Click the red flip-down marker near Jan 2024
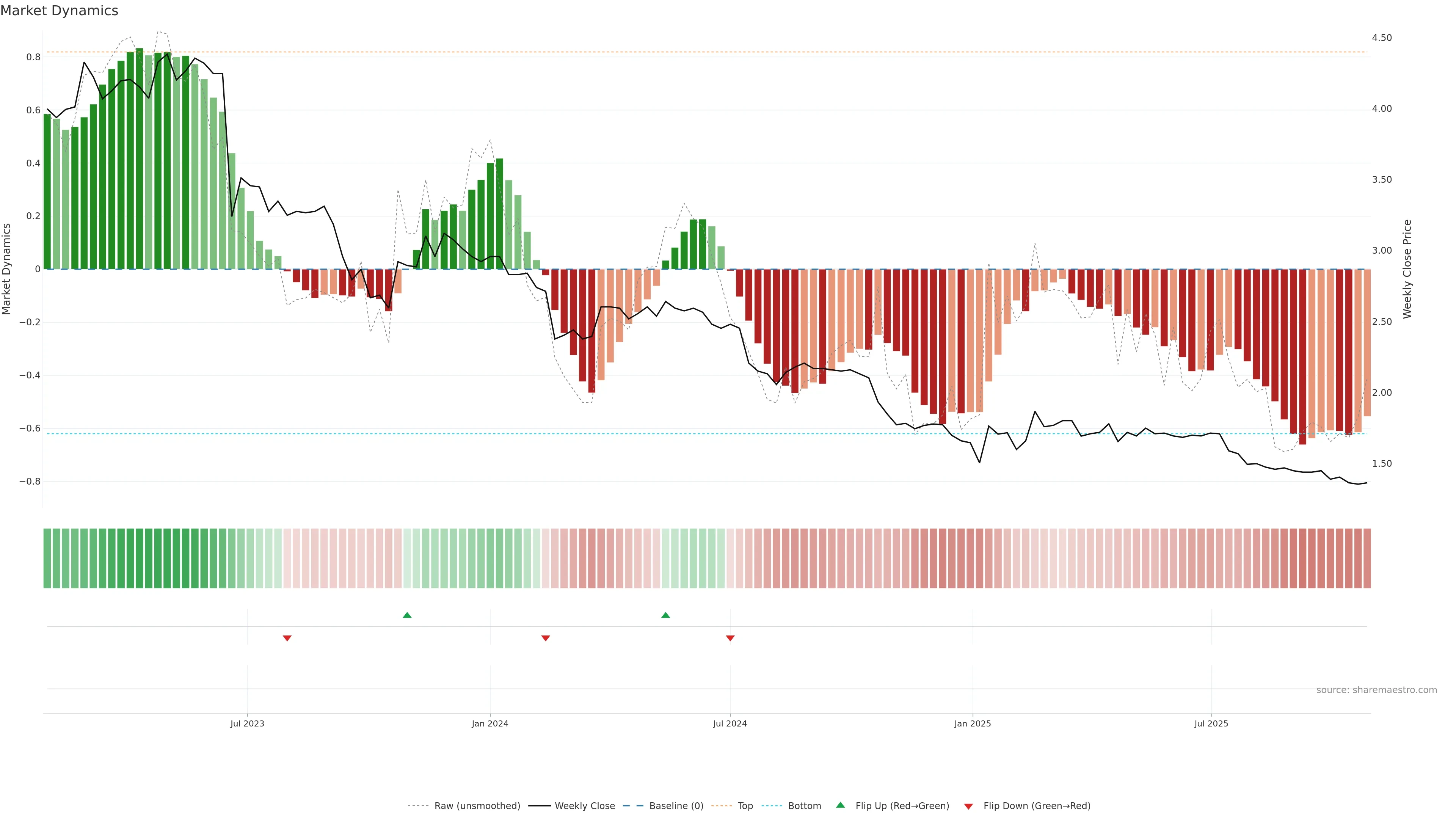This screenshot has width=1456, height=819. 546,638
